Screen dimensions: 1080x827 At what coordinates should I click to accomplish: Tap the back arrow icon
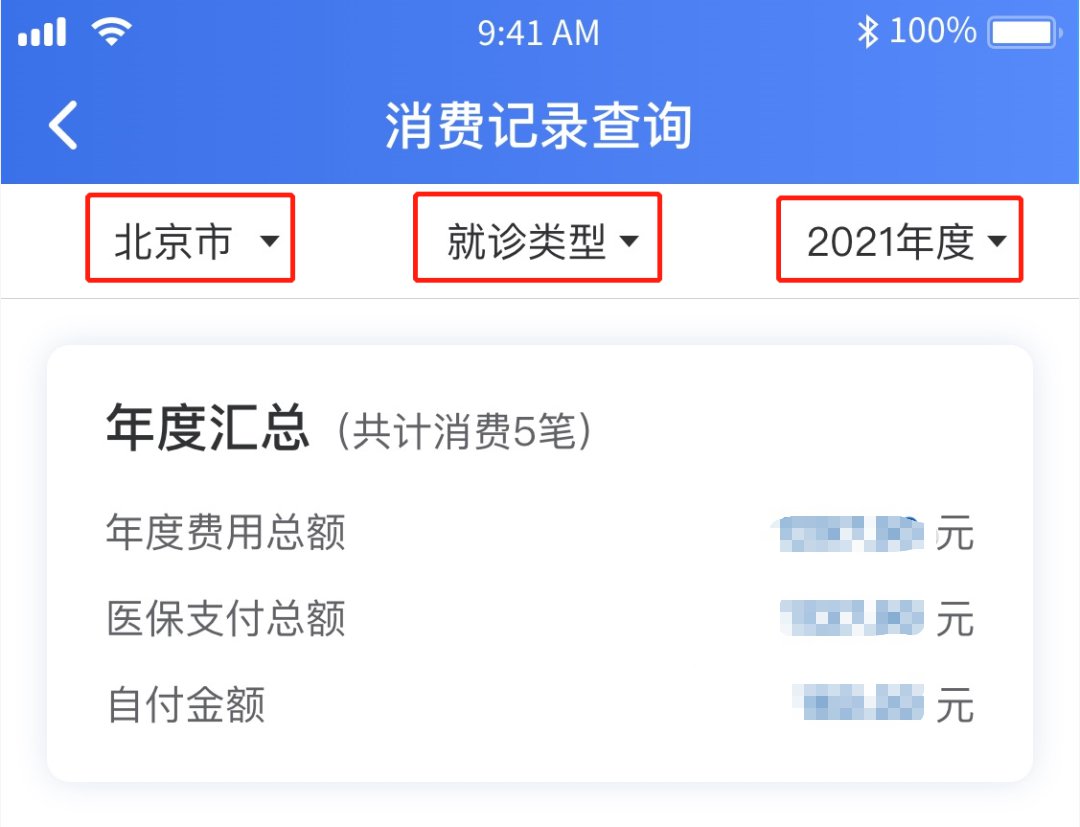click(64, 126)
